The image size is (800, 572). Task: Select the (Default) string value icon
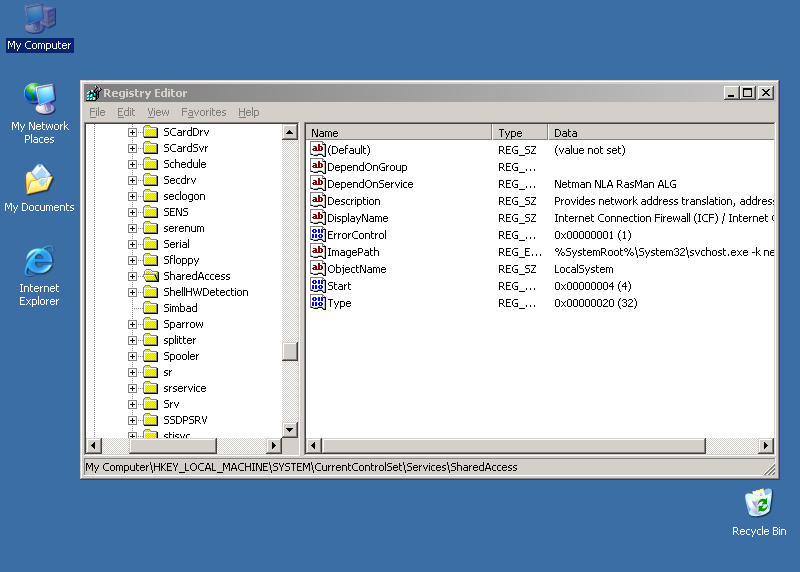coord(317,150)
